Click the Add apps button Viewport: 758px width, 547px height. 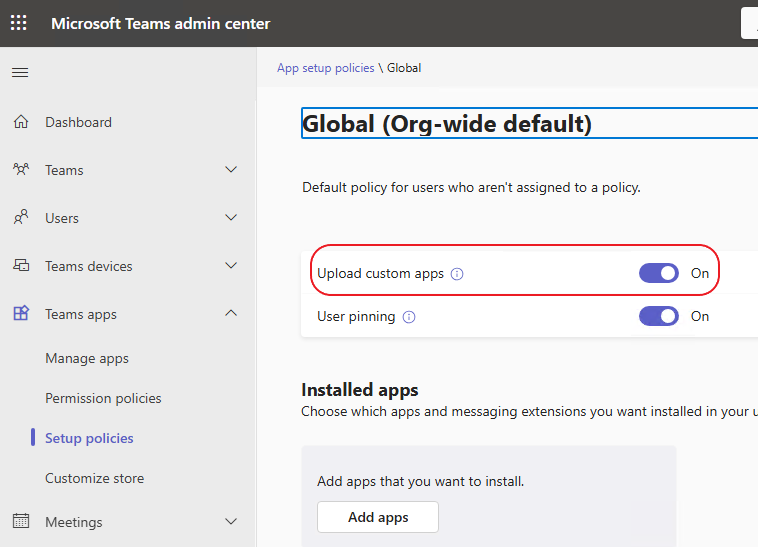coord(378,517)
